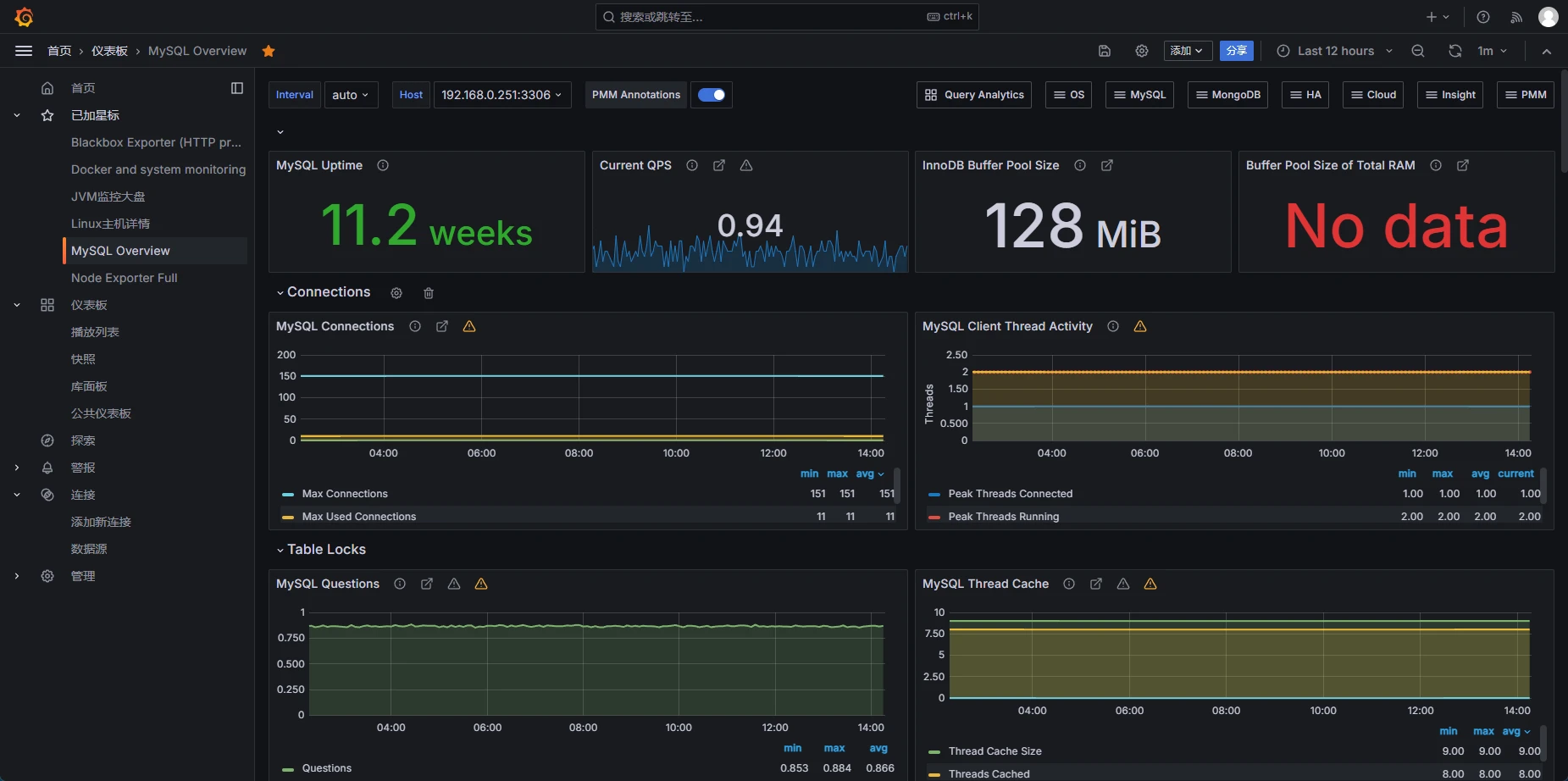Sort MySQL Connections legend by avg
This screenshot has height=781, width=1568.
point(869,474)
